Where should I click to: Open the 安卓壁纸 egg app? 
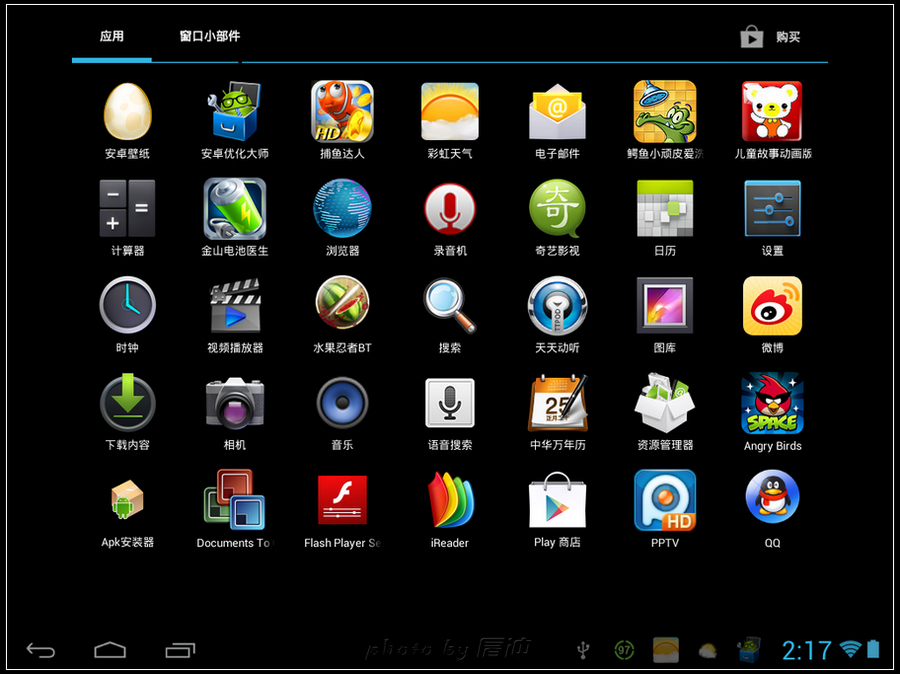127,111
